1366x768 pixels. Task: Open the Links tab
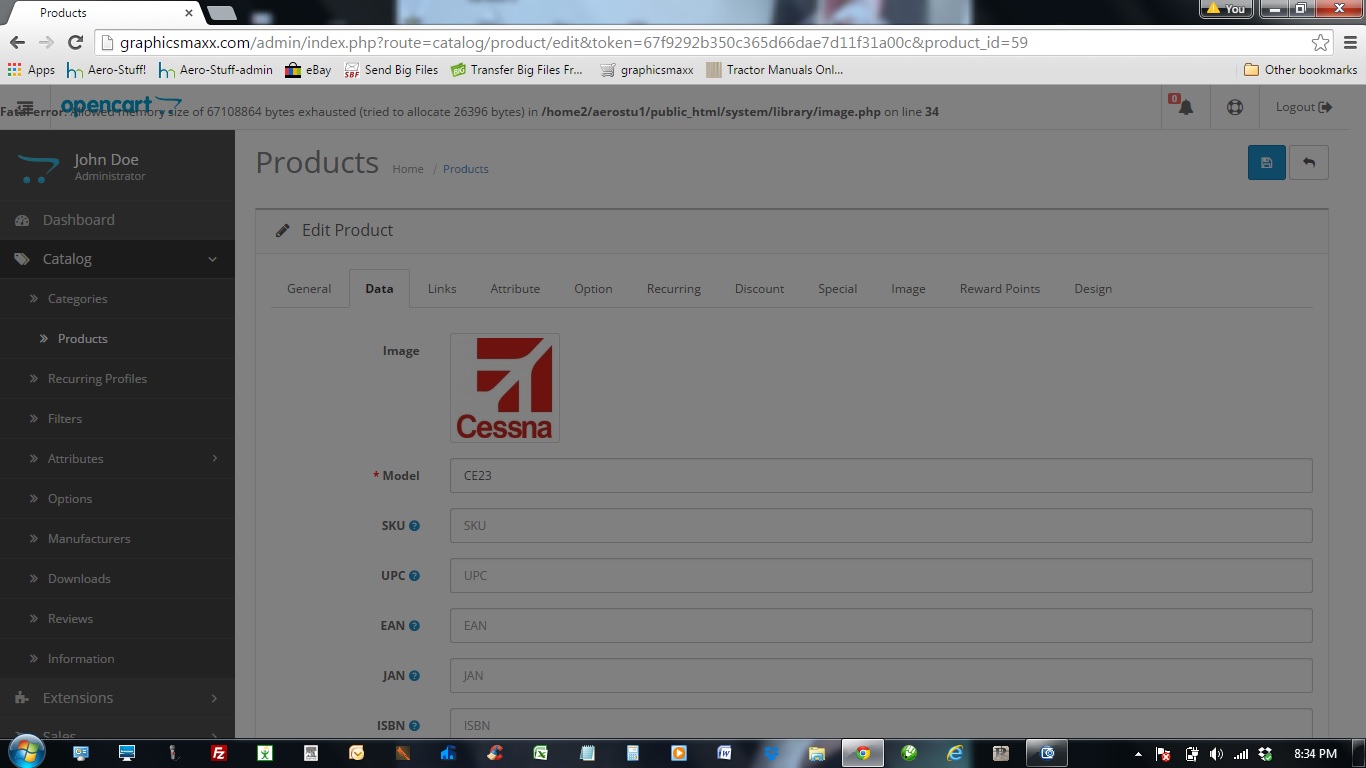[442, 288]
